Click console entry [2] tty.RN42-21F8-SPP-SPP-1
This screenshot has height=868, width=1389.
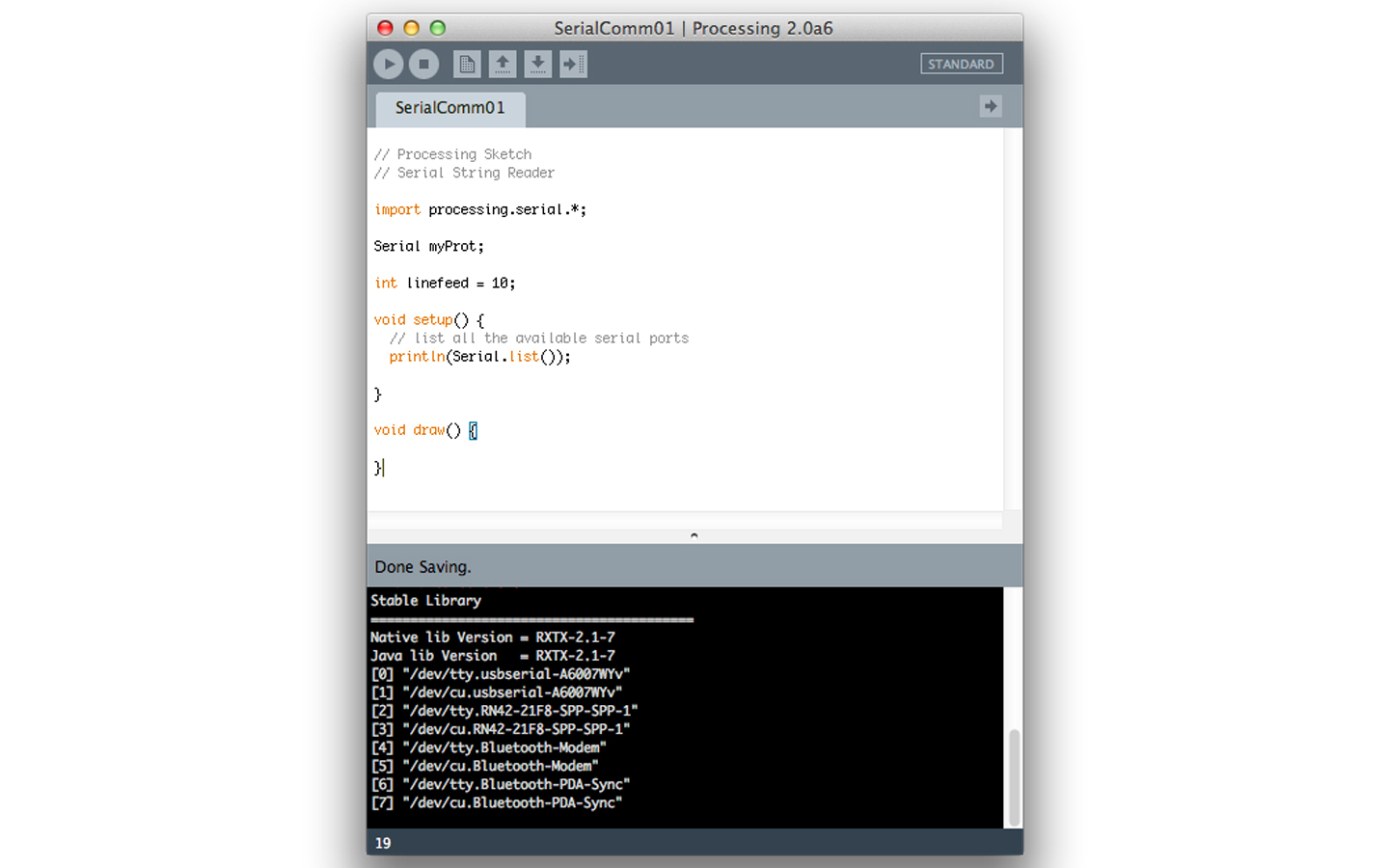click(x=504, y=711)
